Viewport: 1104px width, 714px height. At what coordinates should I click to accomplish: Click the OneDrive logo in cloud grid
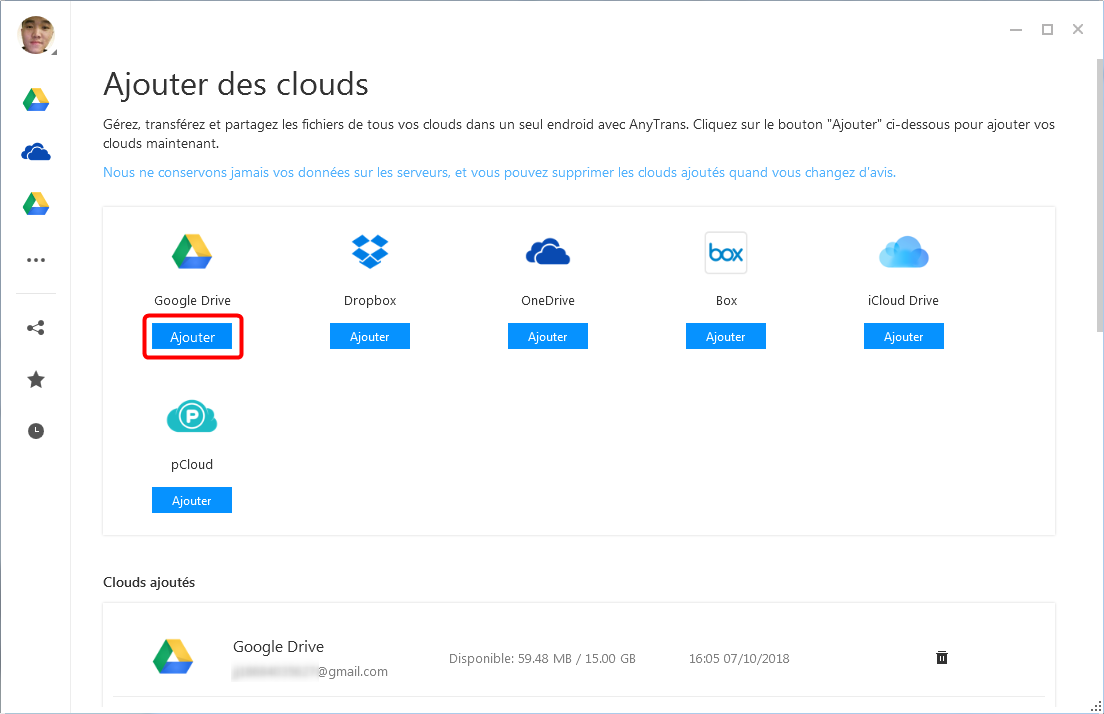(x=548, y=251)
